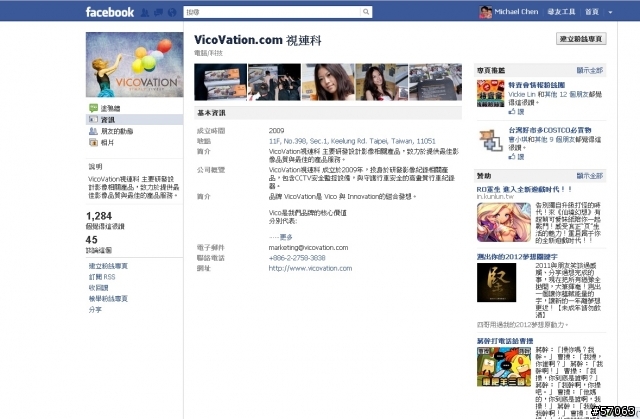The image size is (640, 419).
Task: Open the Keelung Rd. Taipei address link
Action: click(x=352, y=141)
